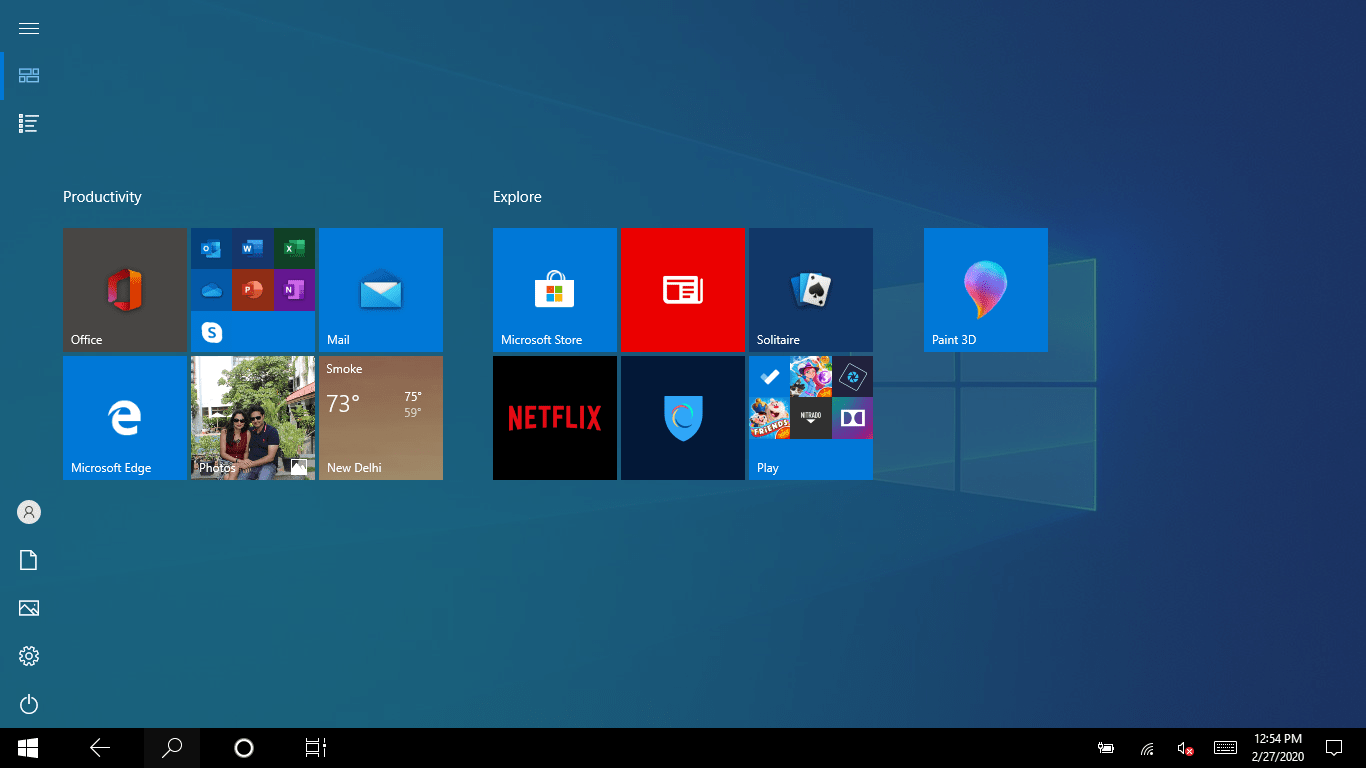Expand the Start hamburger menu
The width and height of the screenshot is (1366, 768).
29,28
